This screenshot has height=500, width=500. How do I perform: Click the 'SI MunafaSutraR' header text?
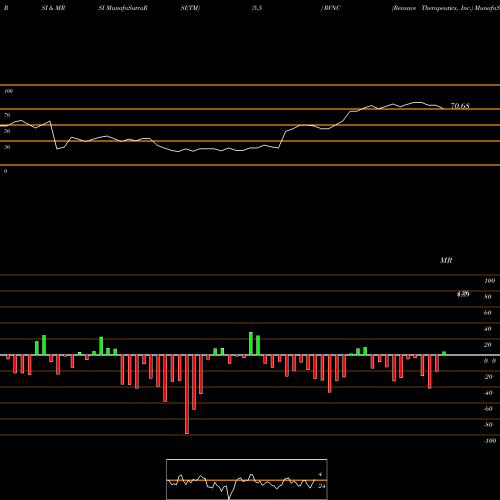tap(123, 8)
